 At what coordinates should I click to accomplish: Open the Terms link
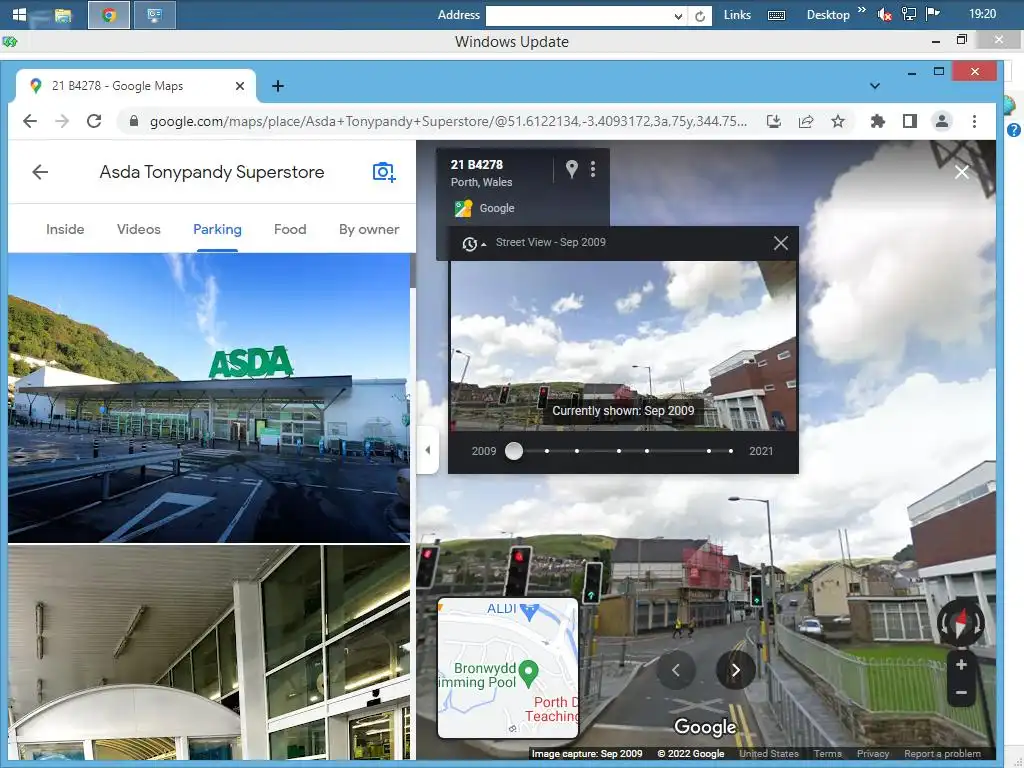(x=827, y=754)
